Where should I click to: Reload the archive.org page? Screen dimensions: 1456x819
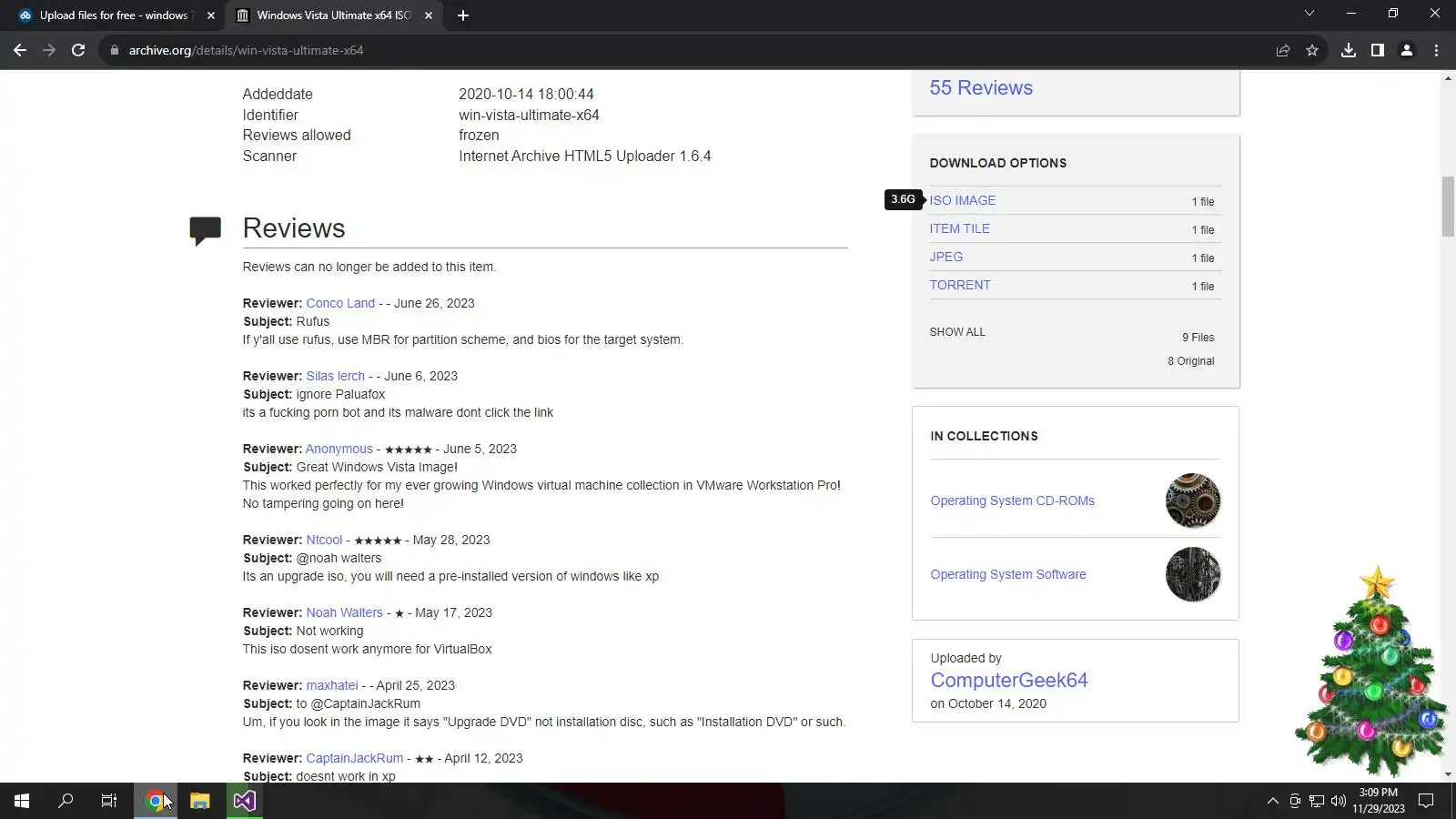pos(78,50)
